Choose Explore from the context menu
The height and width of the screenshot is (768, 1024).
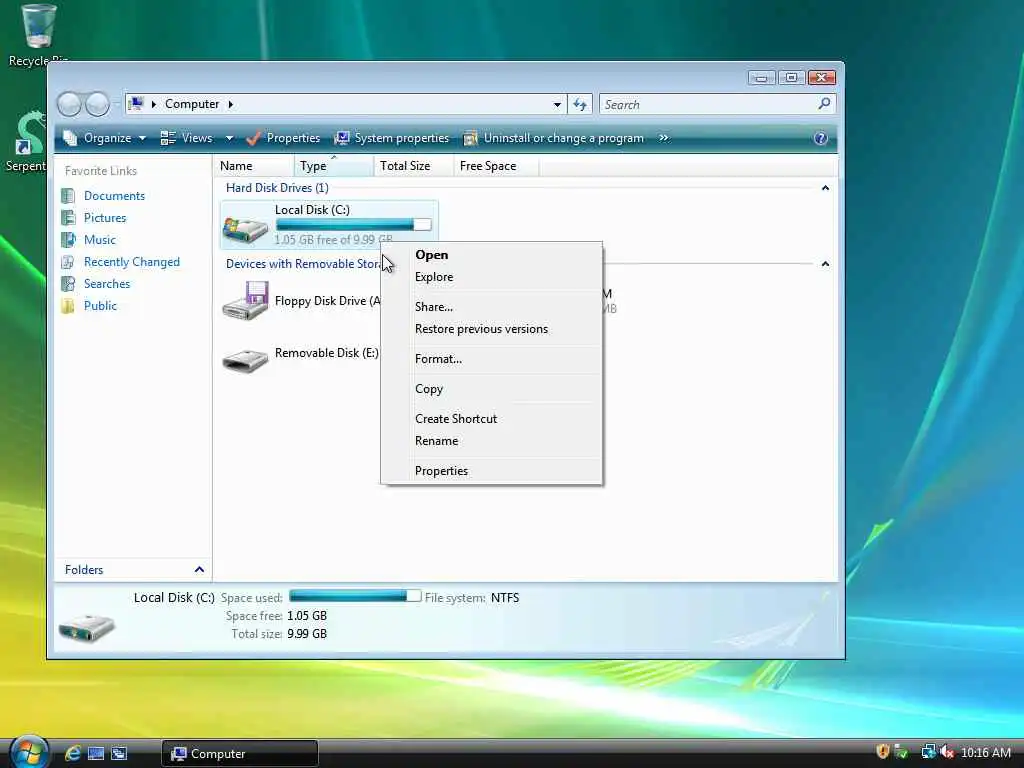pos(491,277)
